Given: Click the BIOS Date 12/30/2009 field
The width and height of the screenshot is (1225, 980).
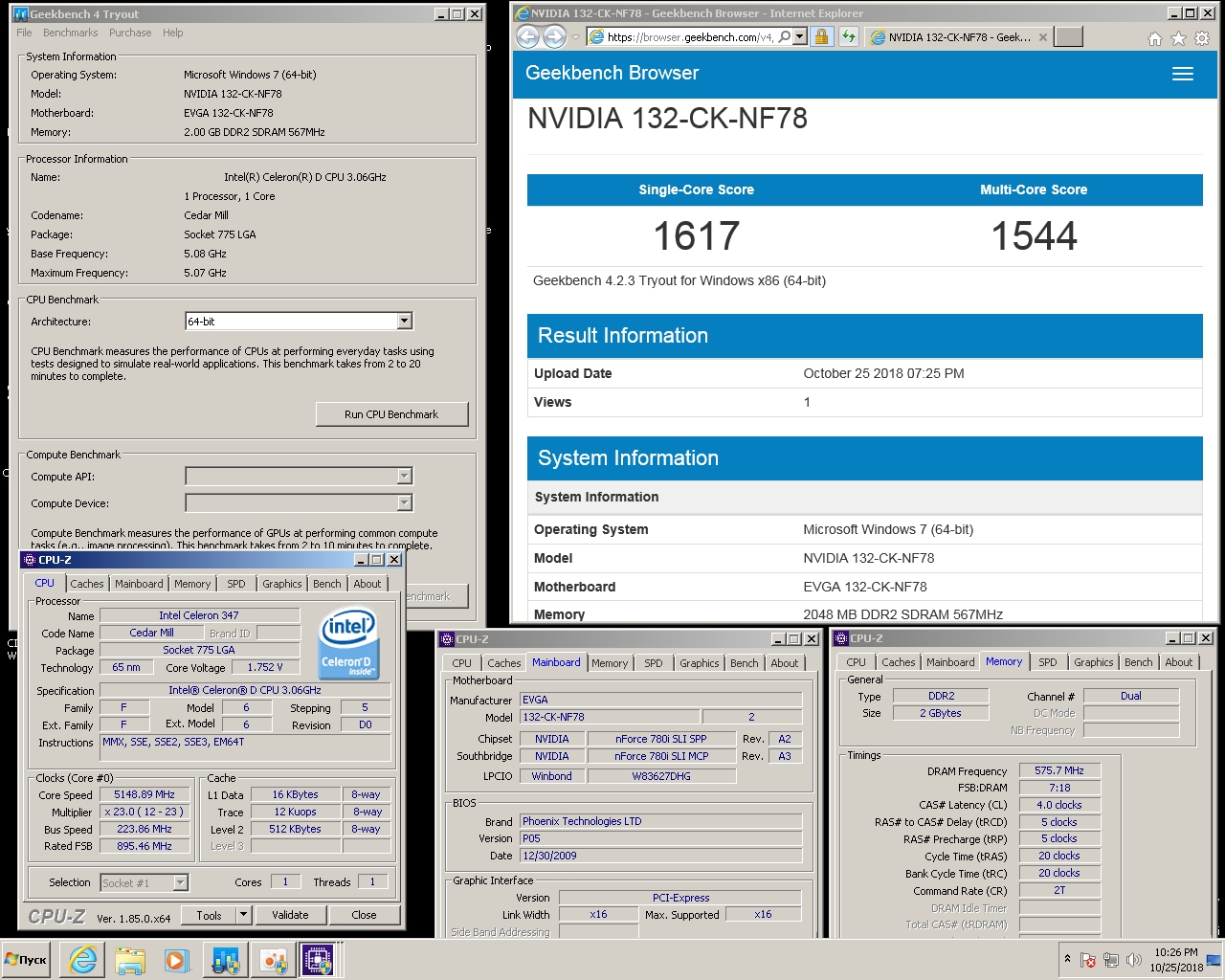Looking at the screenshot, I should 660,856.
